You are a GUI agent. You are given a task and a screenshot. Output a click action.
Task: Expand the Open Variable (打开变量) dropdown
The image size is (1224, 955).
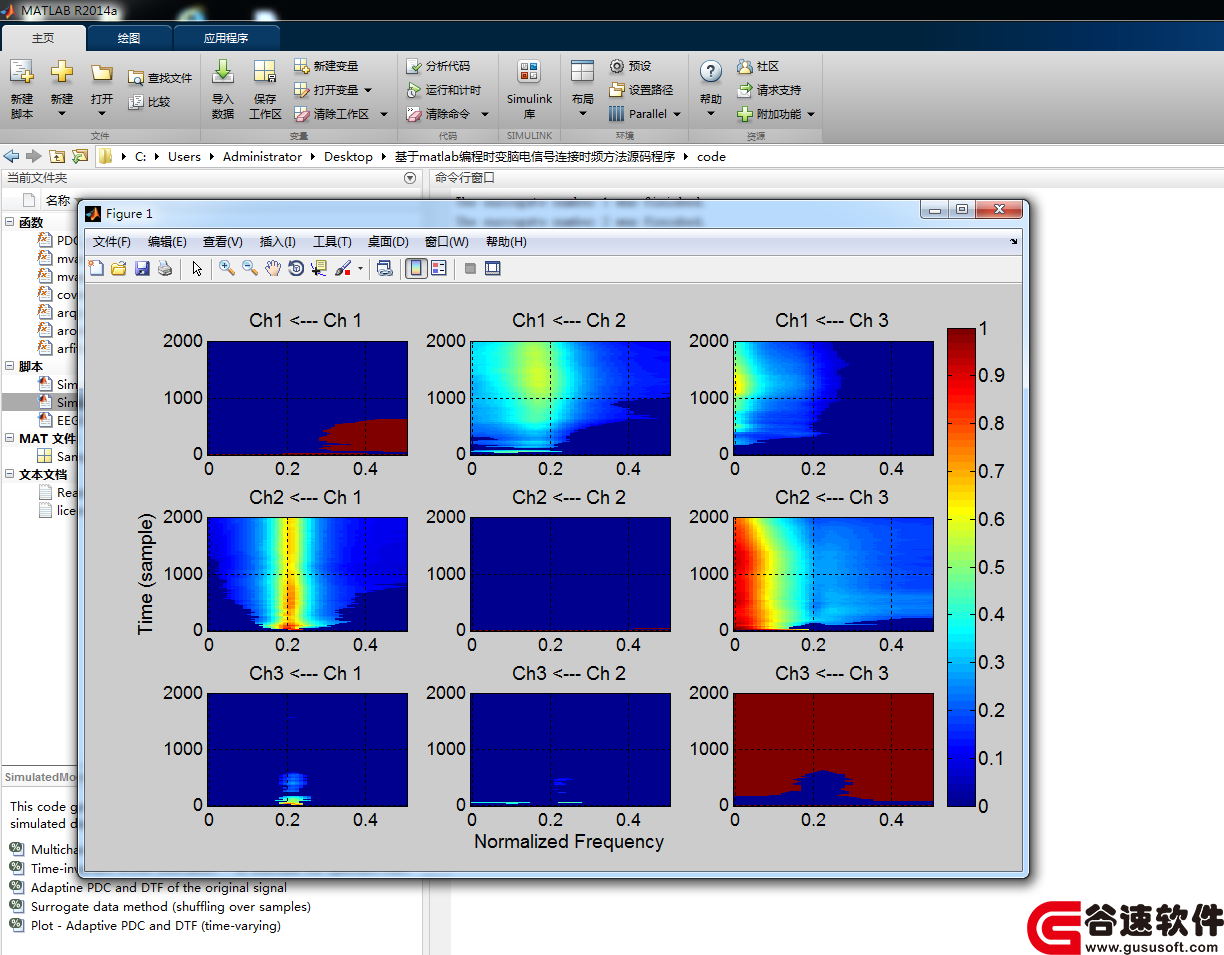tap(368, 90)
